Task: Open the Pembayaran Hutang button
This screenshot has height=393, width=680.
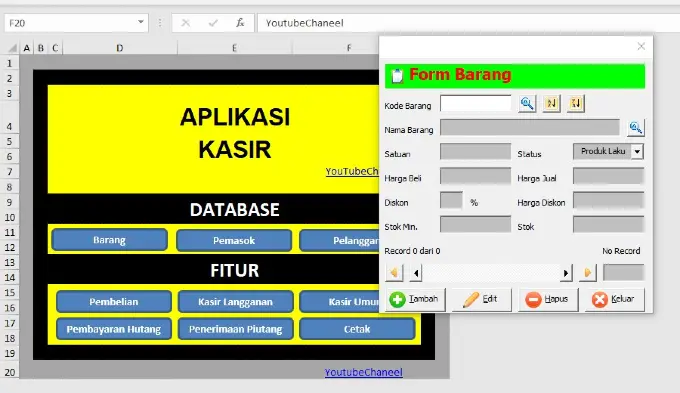Action: (x=114, y=329)
